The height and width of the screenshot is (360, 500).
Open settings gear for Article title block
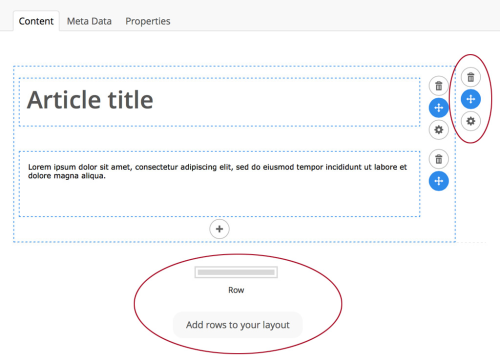point(439,130)
